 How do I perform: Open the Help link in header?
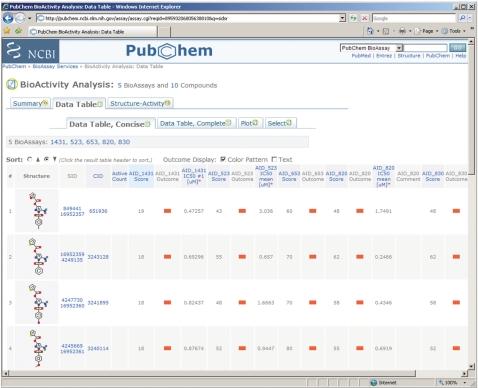460,56
